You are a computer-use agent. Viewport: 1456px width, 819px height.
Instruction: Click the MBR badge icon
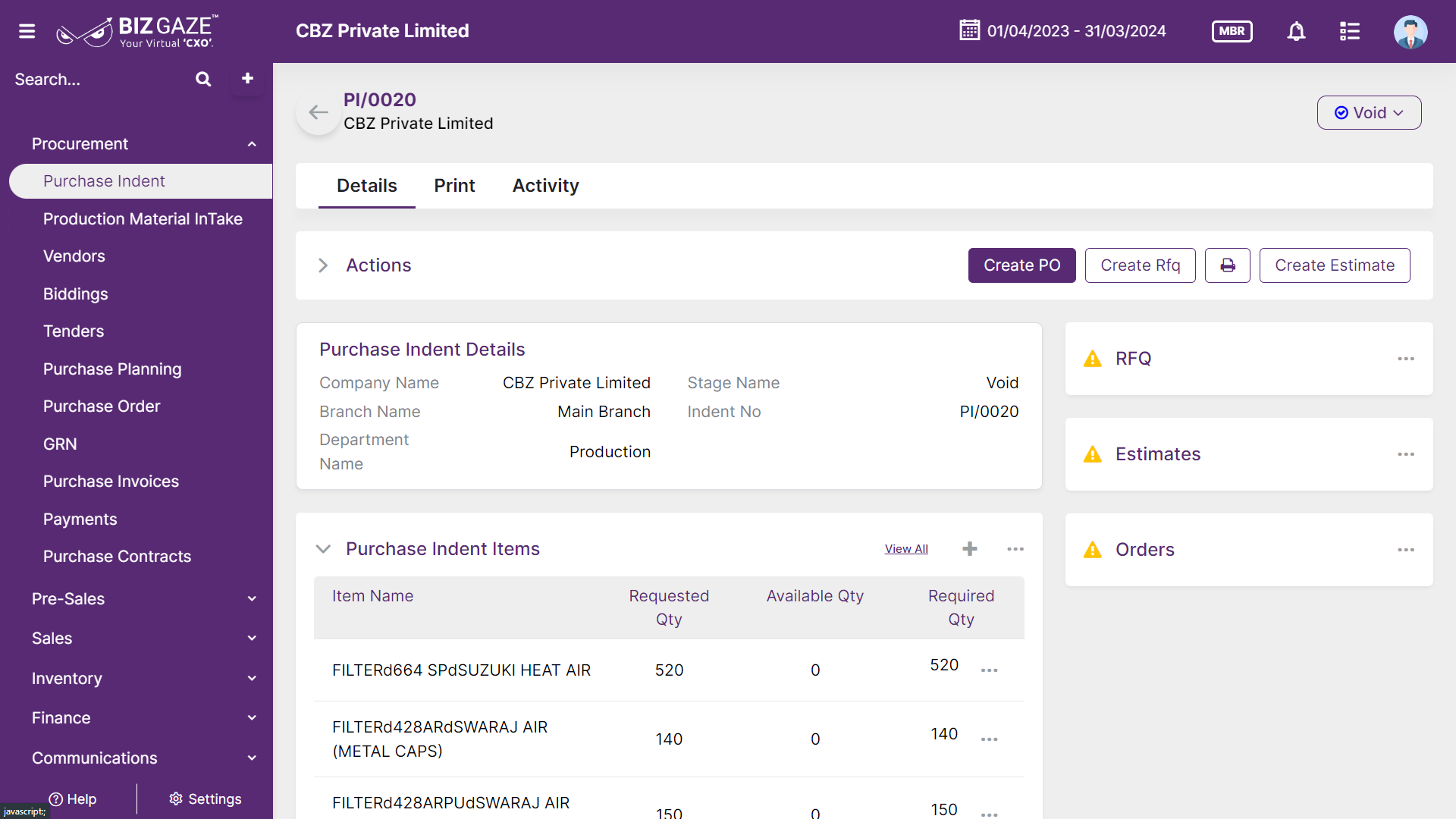coord(1232,31)
